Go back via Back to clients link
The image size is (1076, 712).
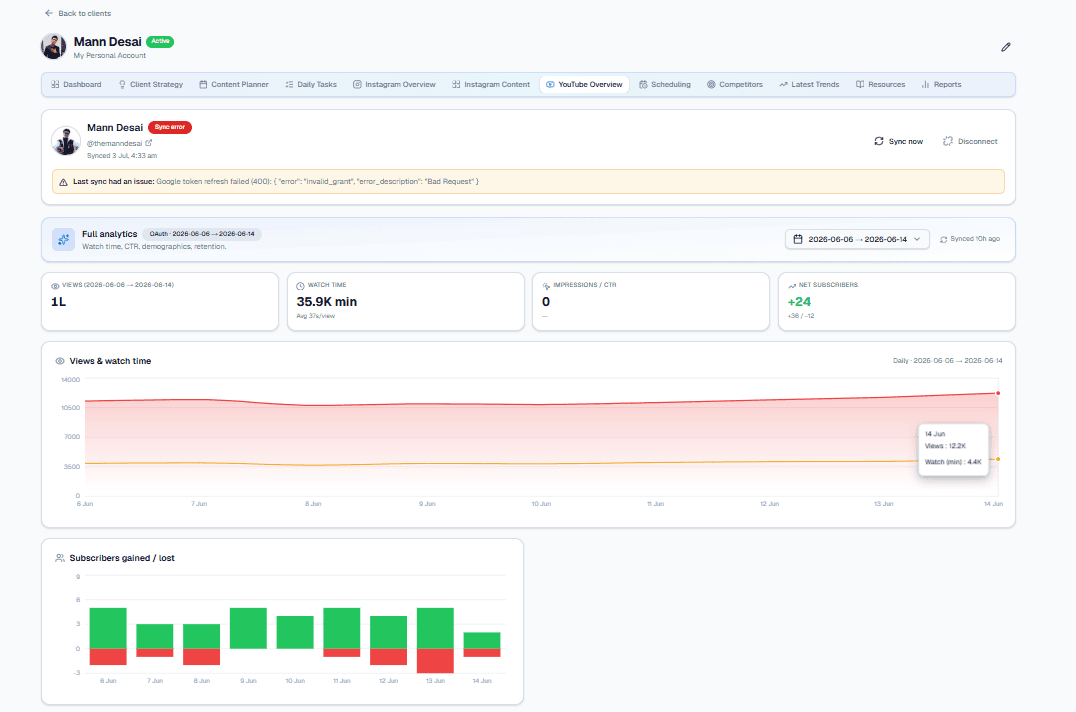78,13
